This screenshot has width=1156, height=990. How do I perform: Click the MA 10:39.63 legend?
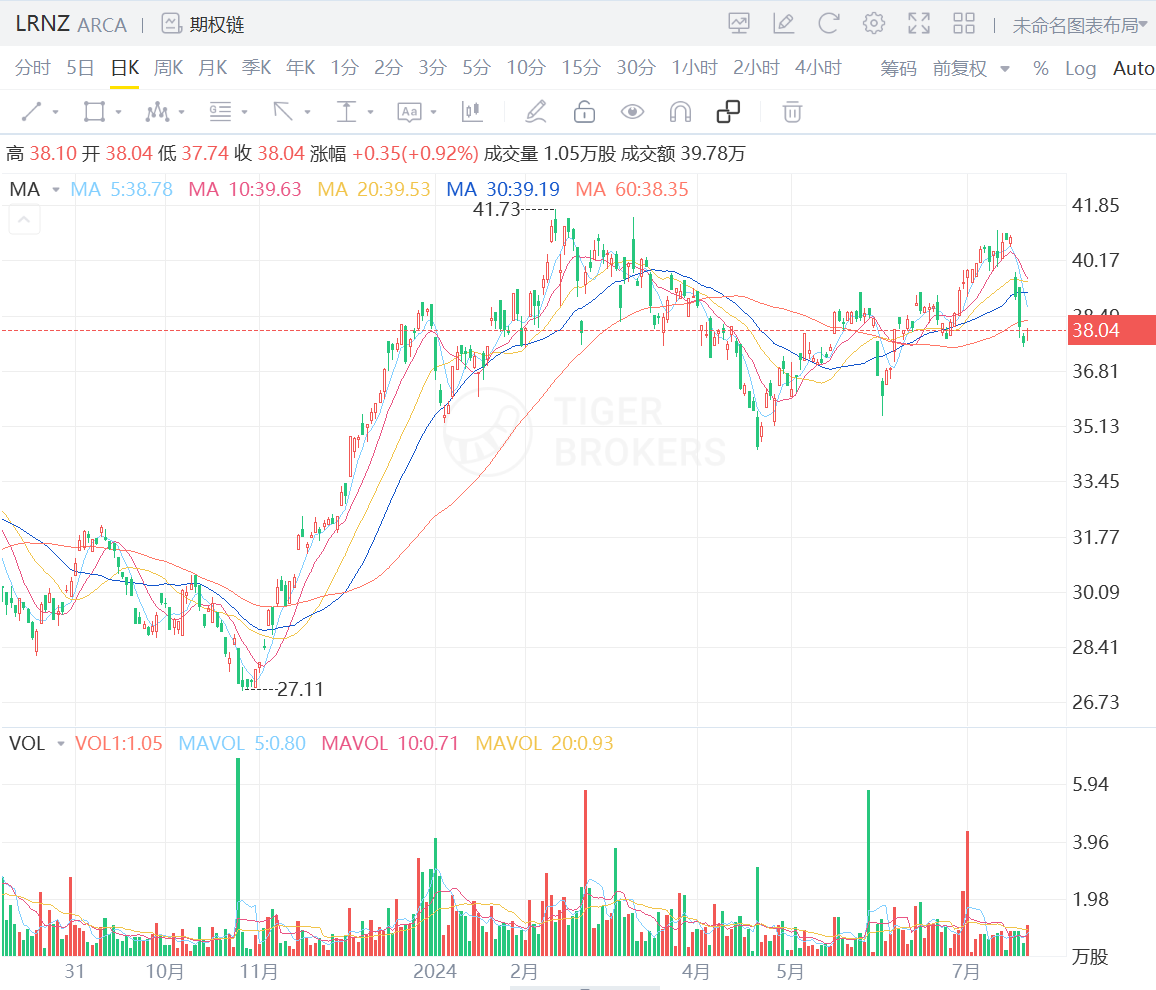point(245,190)
